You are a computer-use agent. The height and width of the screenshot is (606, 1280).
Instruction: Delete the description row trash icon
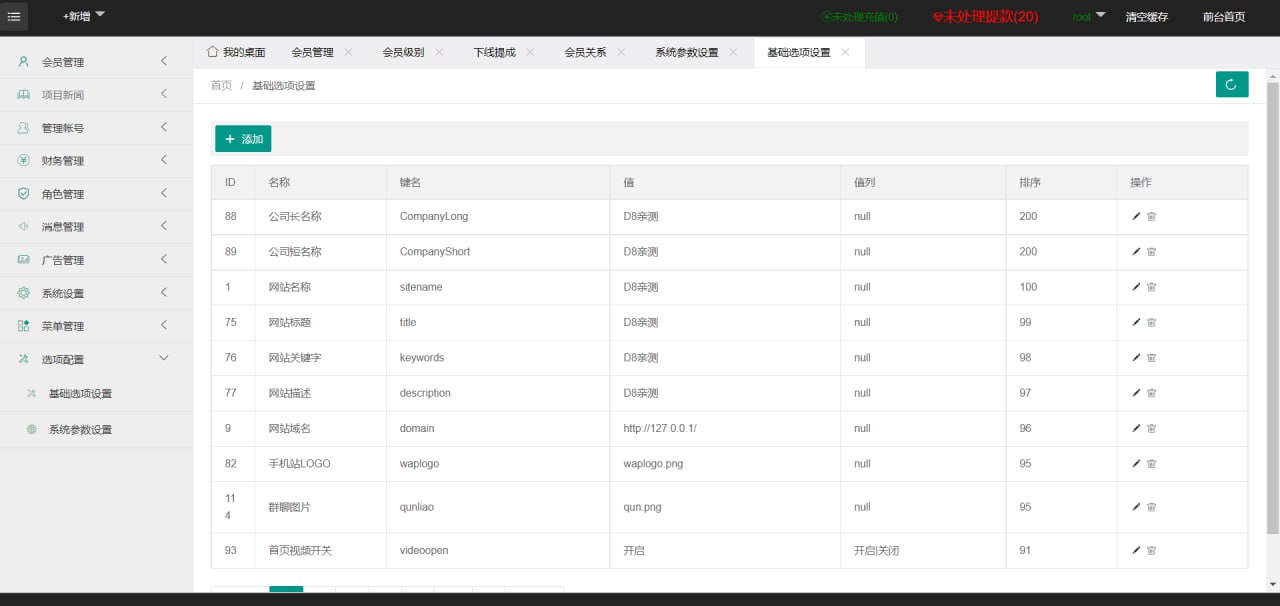point(1151,393)
